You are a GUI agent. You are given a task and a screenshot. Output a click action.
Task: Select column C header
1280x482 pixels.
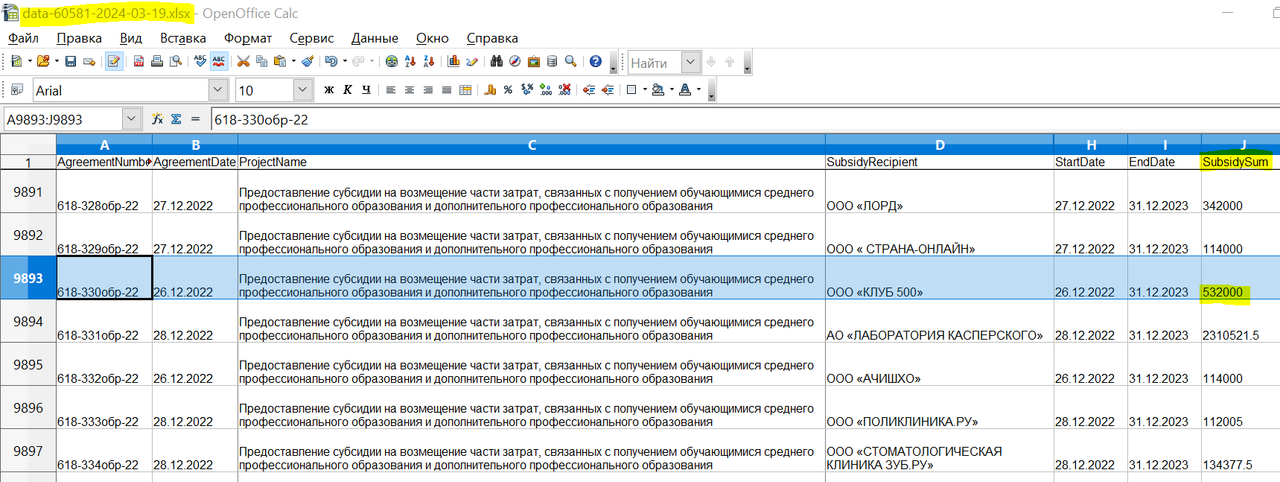coord(531,144)
